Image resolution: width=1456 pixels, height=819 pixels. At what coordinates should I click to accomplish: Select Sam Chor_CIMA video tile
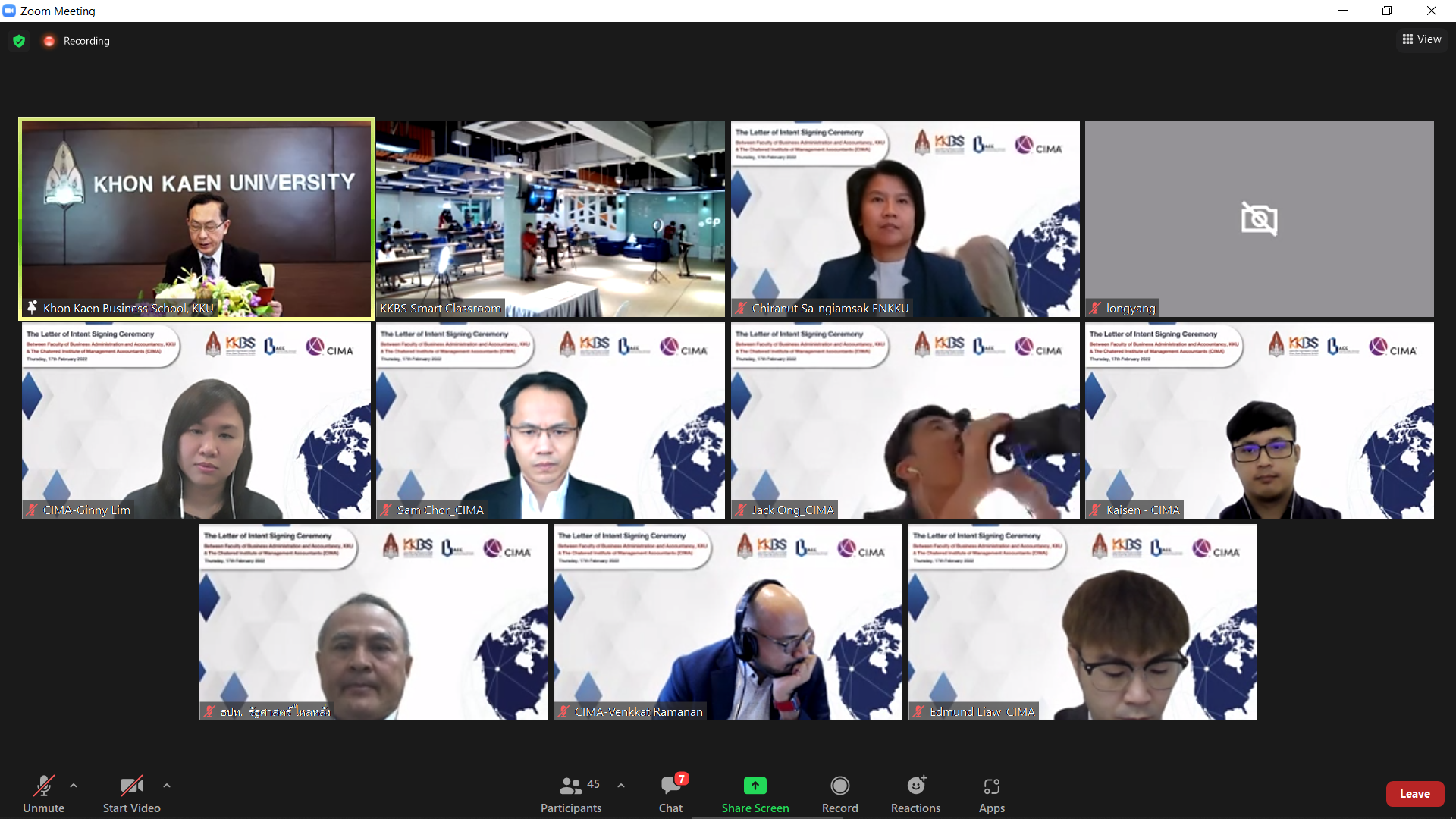[x=551, y=421]
